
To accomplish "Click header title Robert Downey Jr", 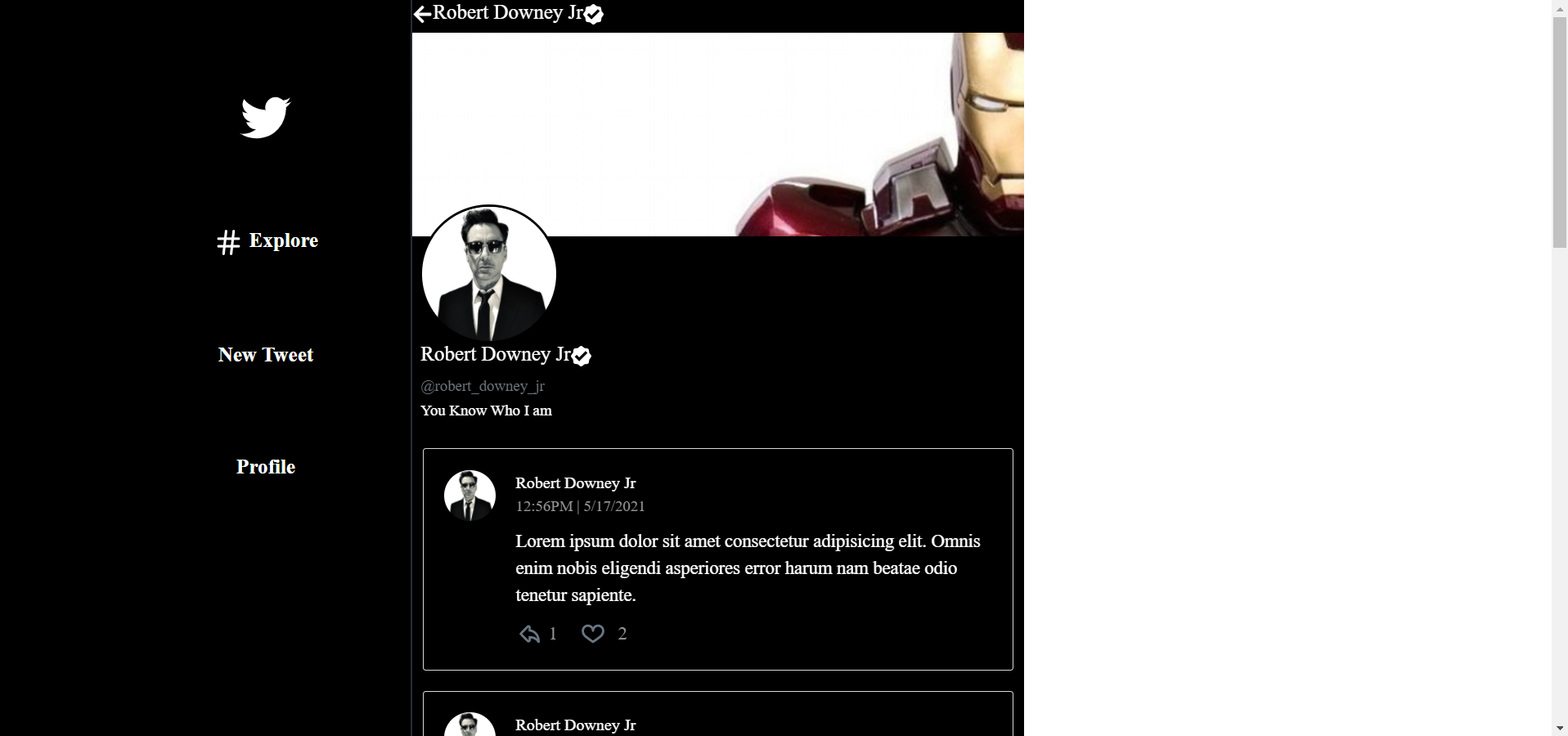I will [508, 12].
